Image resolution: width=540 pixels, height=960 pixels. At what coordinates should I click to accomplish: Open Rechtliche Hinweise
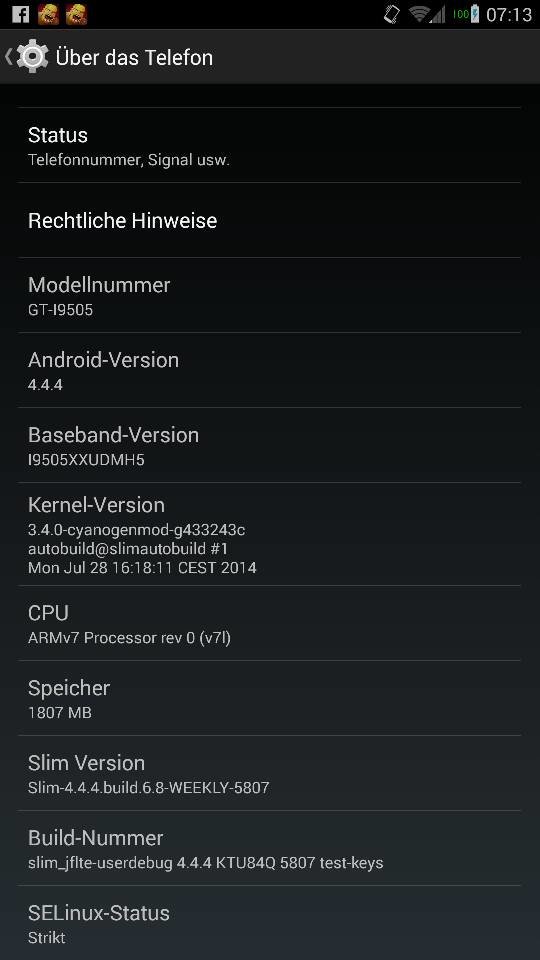pyautogui.click(x=269, y=220)
